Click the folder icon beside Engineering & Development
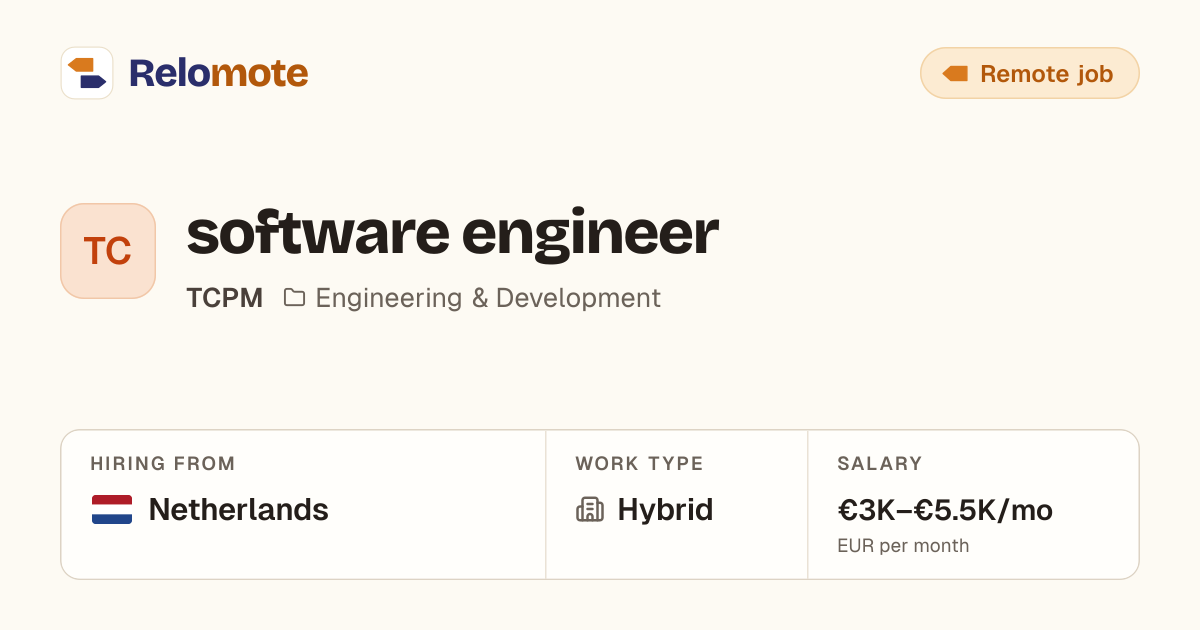Viewport: 1200px width, 630px height. point(294,297)
